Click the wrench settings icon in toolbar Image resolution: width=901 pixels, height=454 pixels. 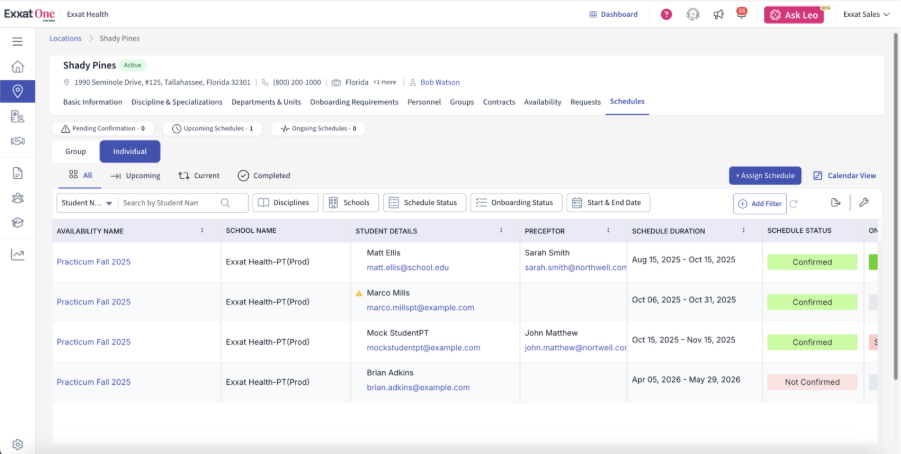tap(864, 203)
